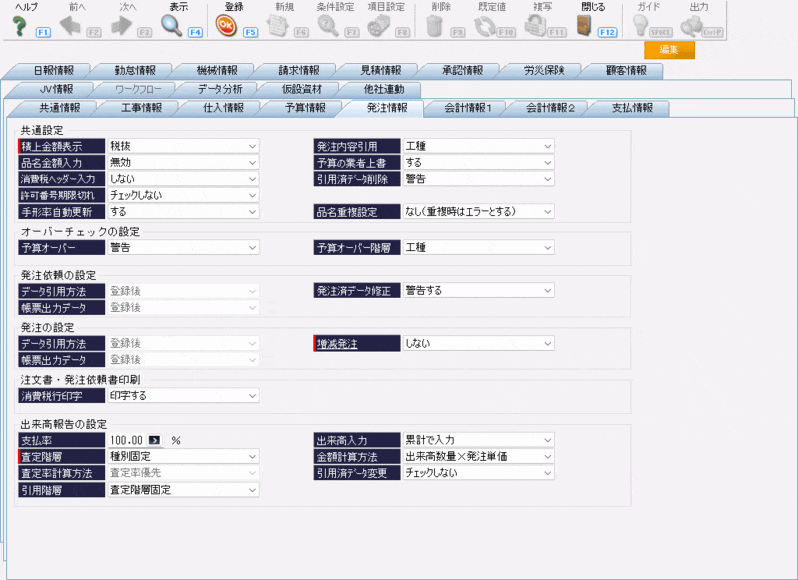Viewport: 798px width, 580px height.
Task: Select the 勤怠情報 tab
Action: pyautogui.click(x=134, y=71)
